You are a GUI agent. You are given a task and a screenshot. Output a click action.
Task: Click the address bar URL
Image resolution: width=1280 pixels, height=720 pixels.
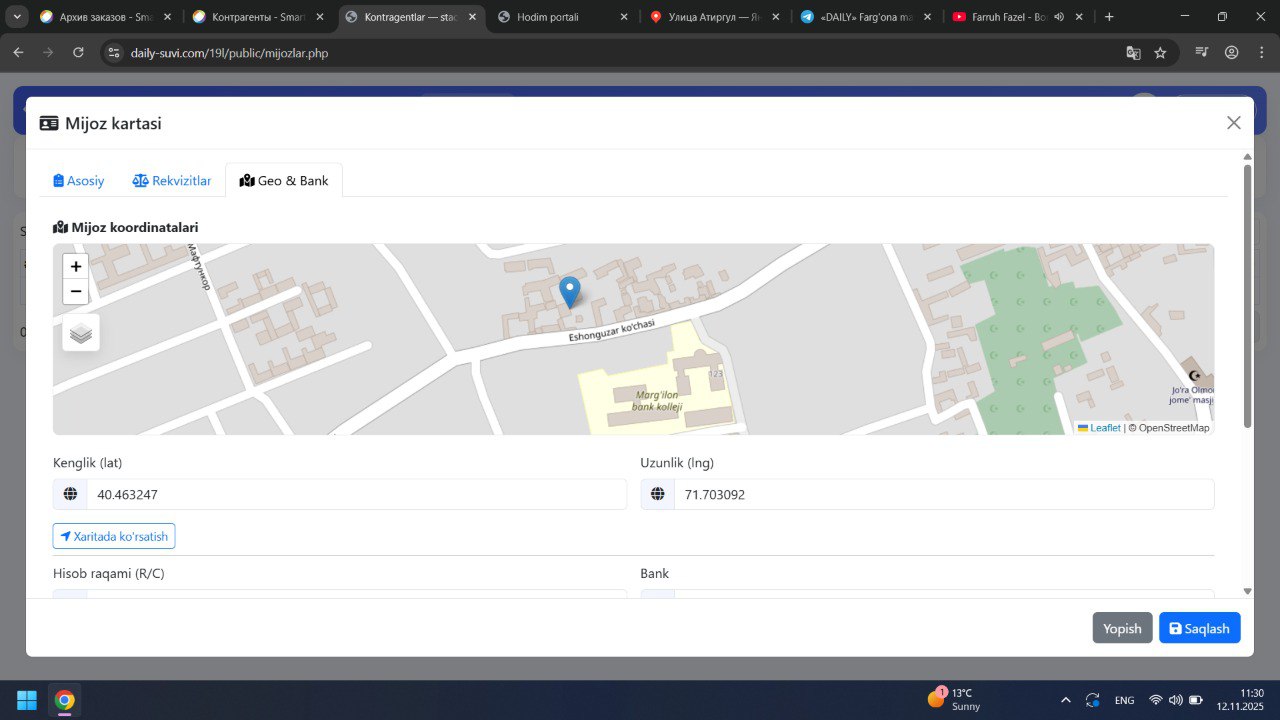click(229, 53)
